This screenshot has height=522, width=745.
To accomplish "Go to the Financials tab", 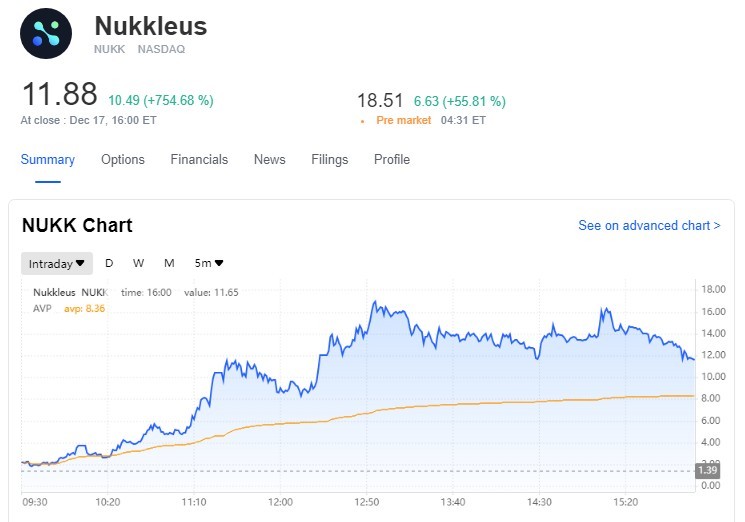I will tap(199, 160).
